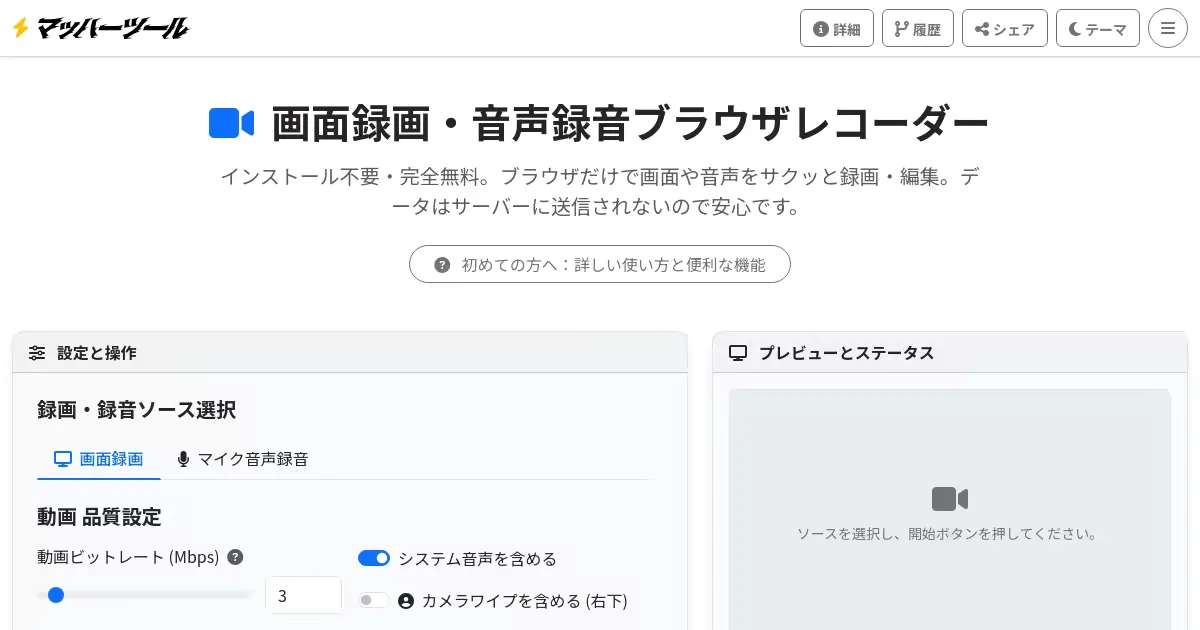Open the 詳細 info button
This screenshot has width=1200, height=630.
coord(837,28)
